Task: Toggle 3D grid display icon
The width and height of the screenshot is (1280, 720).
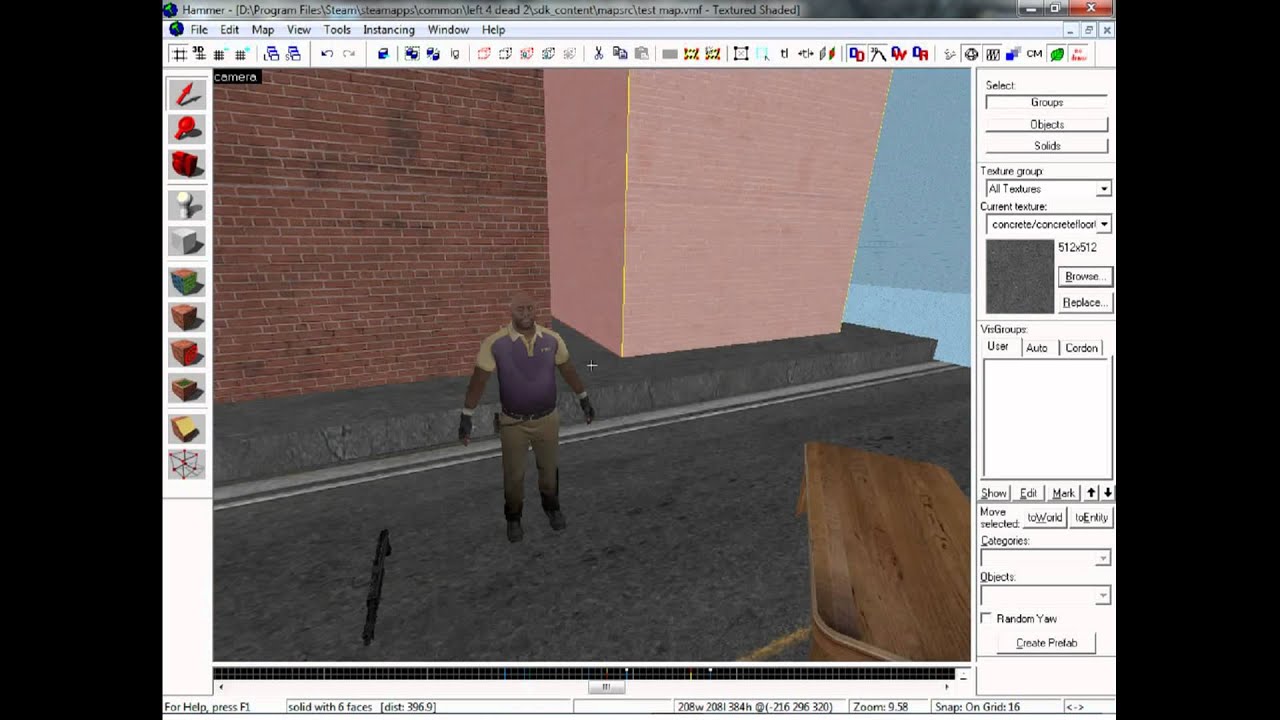Action: click(x=199, y=54)
